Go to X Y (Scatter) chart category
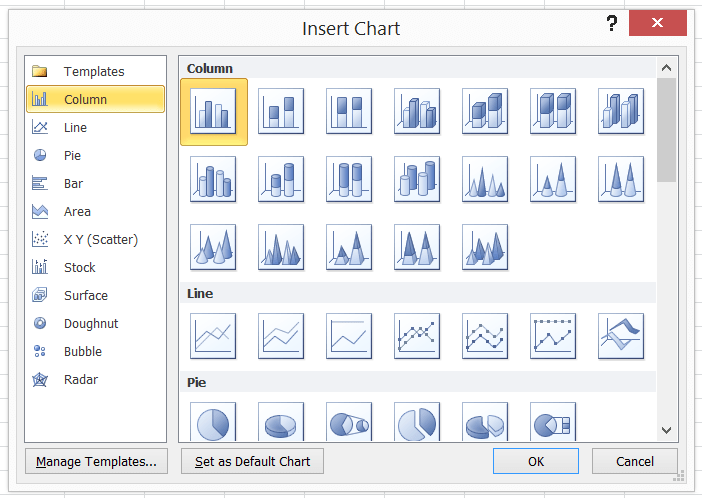The width and height of the screenshot is (702, 498). click(x=100, y=239)
